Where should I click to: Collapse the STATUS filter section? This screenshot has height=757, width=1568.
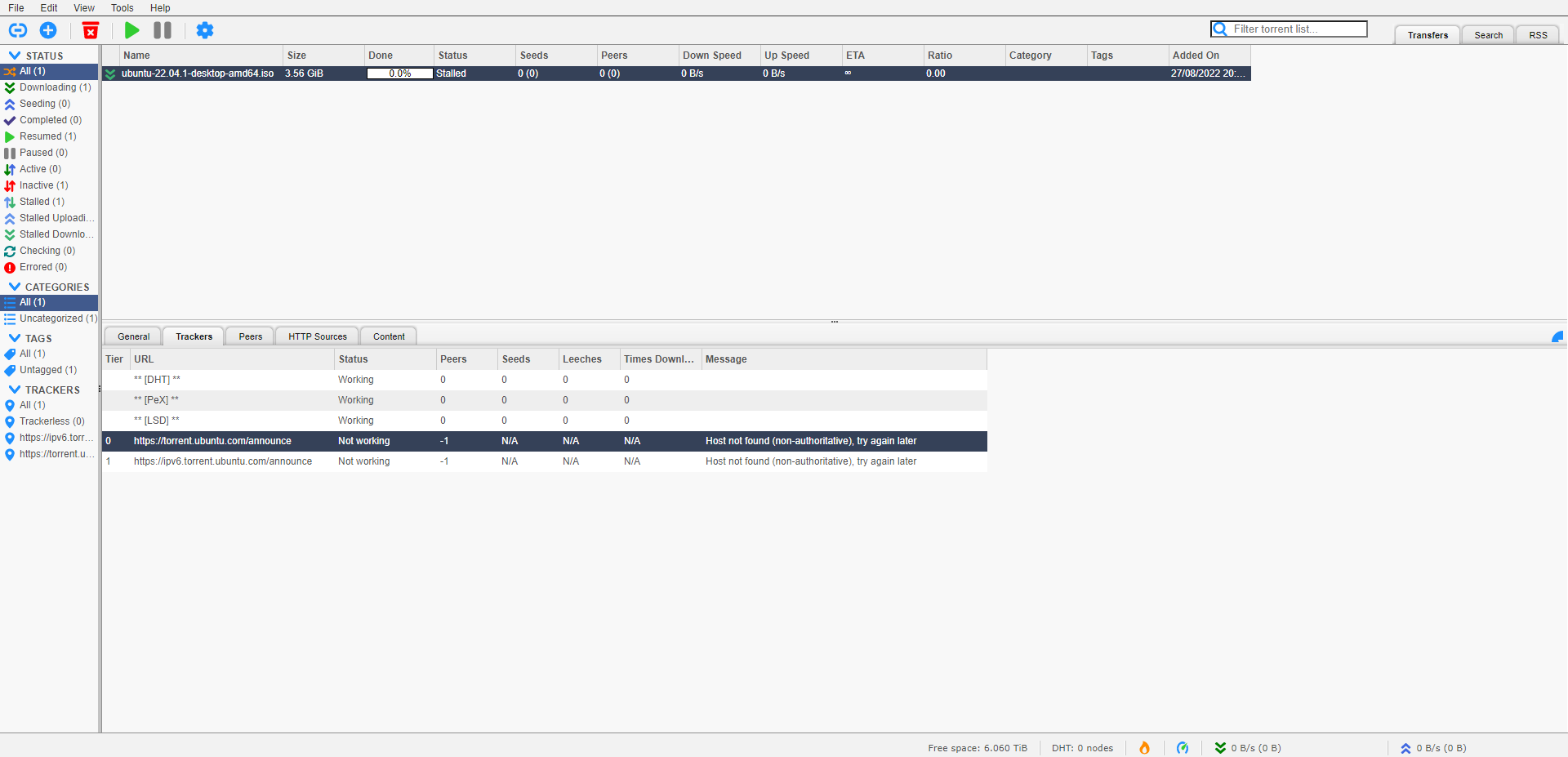[15, 56]
